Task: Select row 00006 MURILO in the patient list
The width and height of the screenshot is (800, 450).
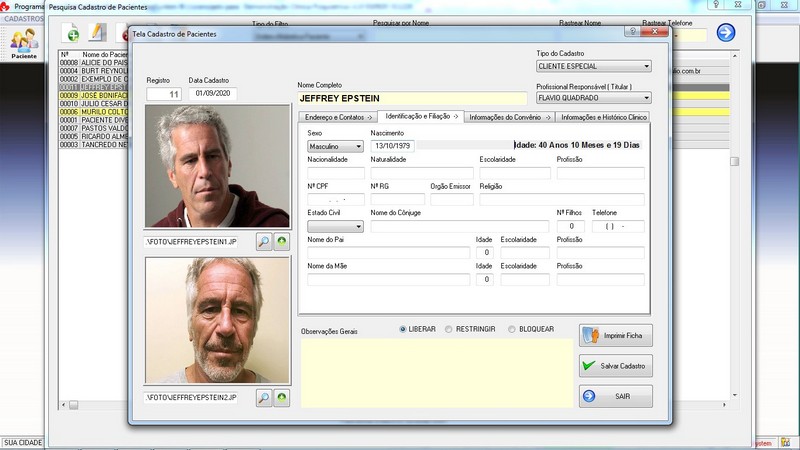Action: (x=93, y=112)
